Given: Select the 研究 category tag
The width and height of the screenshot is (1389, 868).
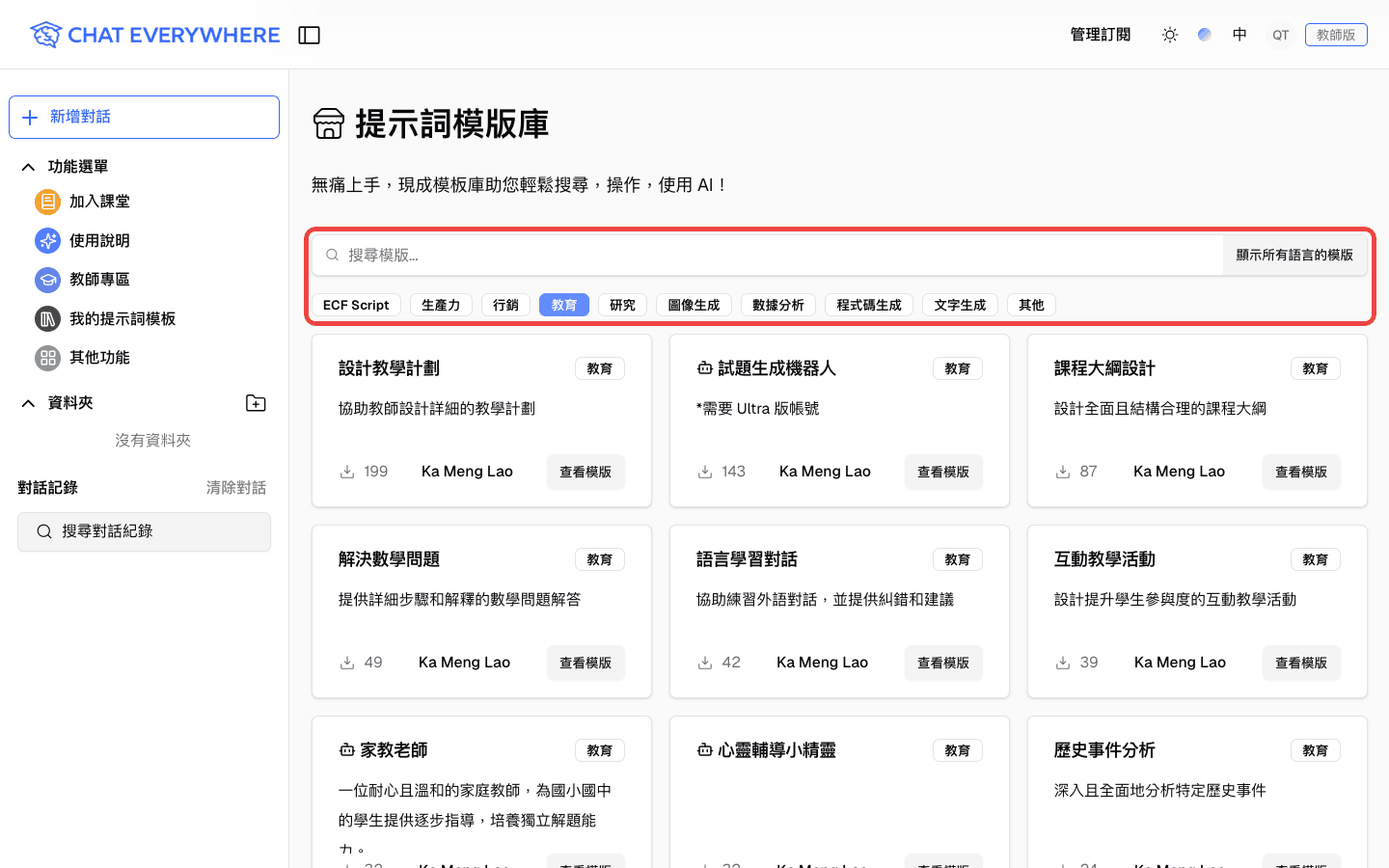Looking at the screenshot, I should coord(622,305).
